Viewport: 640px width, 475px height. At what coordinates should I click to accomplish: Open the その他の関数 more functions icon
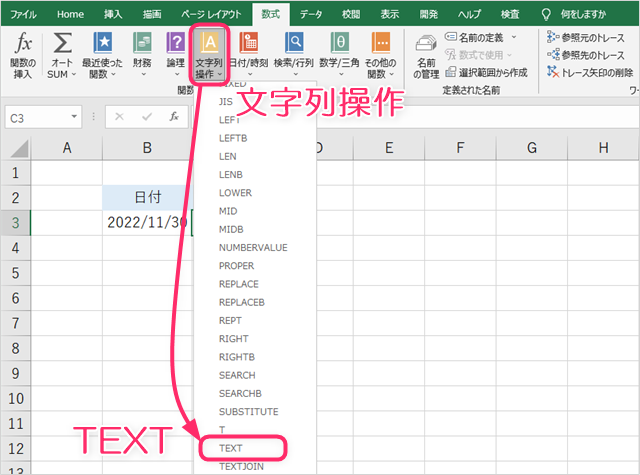click(x=381, y=43)
